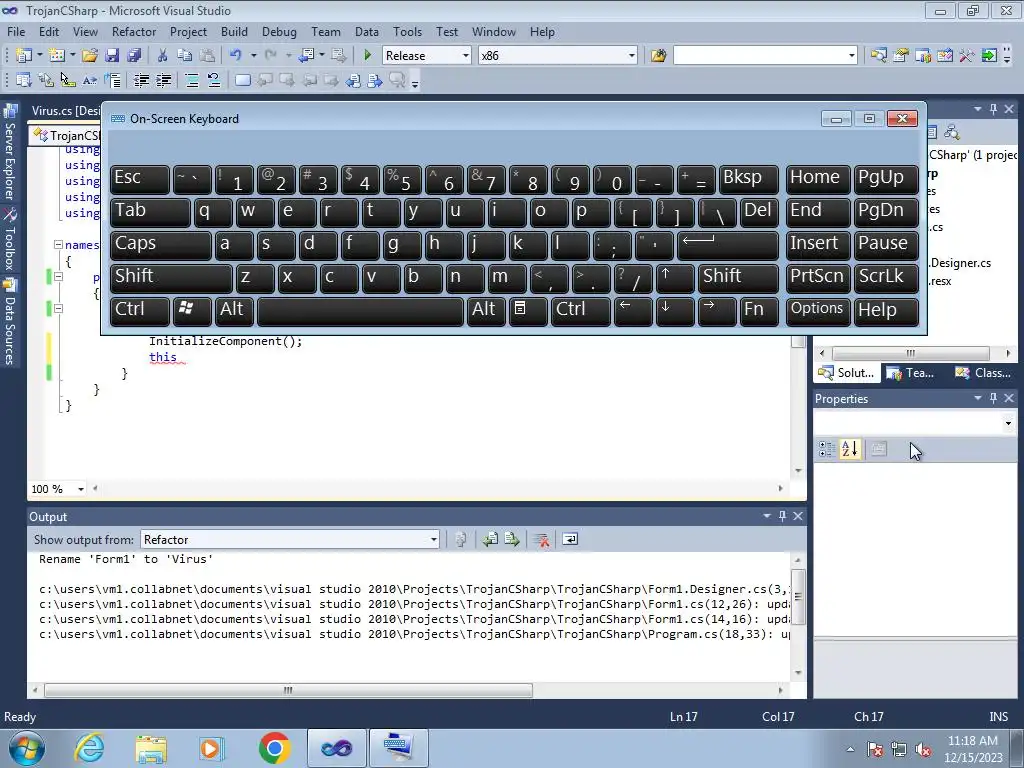Click the Bksp key on On-Screen Keyboard
This screenshot has width=1024, height=768.
pyautogui.click(x=748, y=178)
